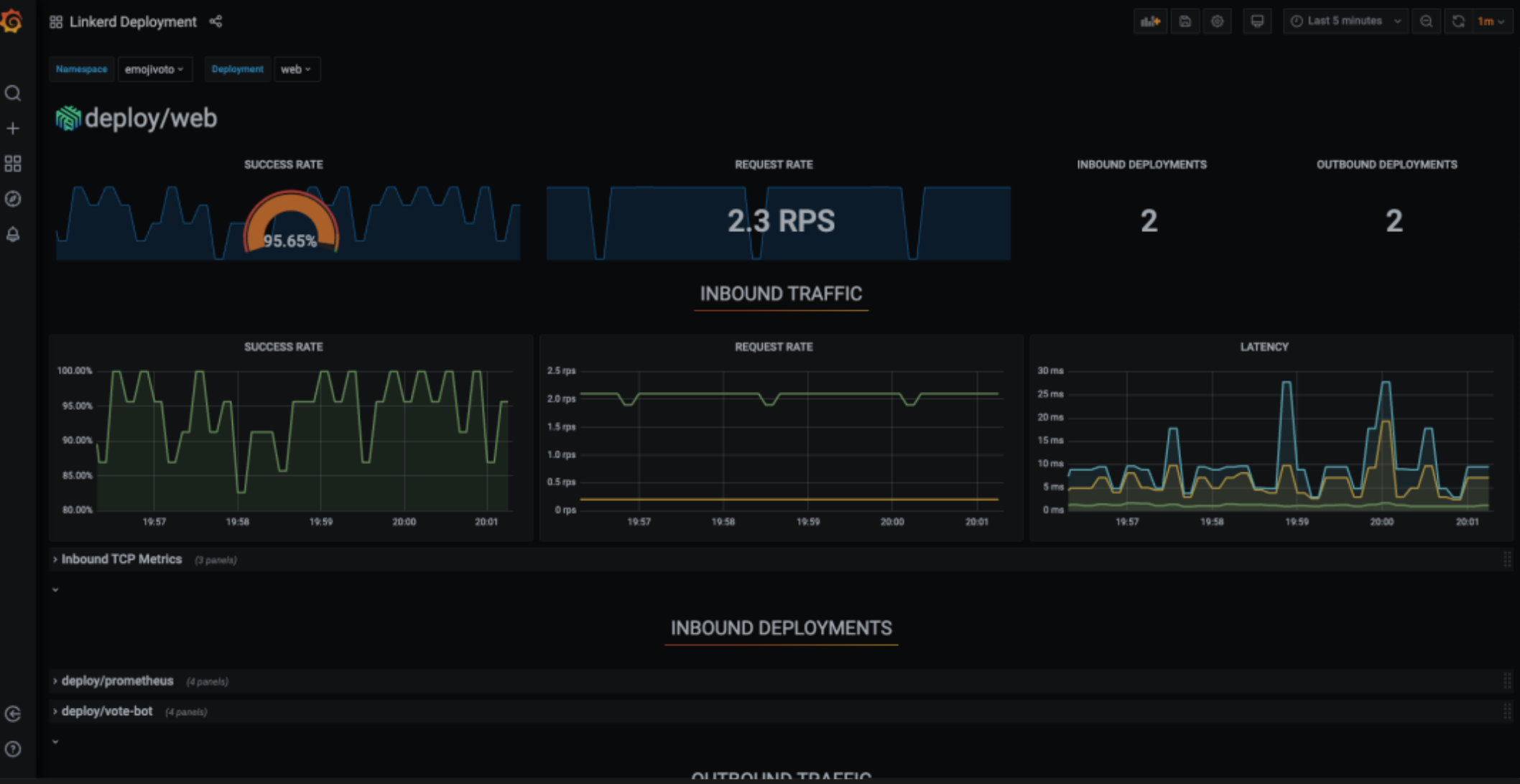Open inbound traffic SUCCESS RATE graph title
The height and width of the screenshot is (784, 1520).
pyautogui.click(x=283, y=347)
